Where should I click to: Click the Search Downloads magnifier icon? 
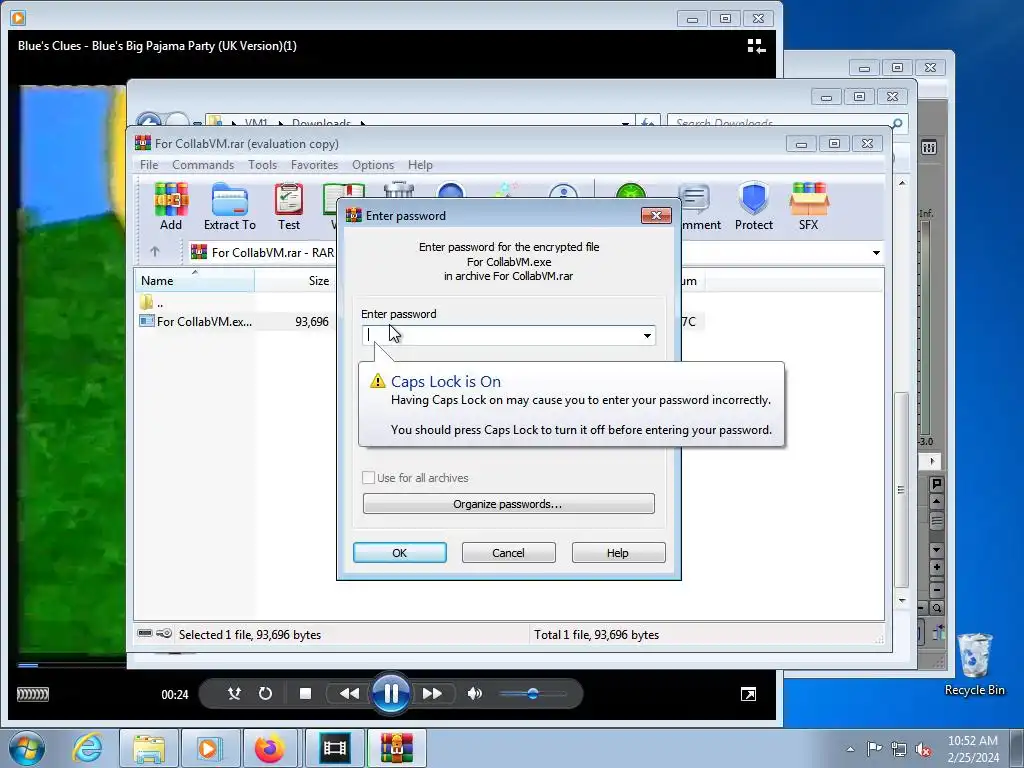(897, 123)
